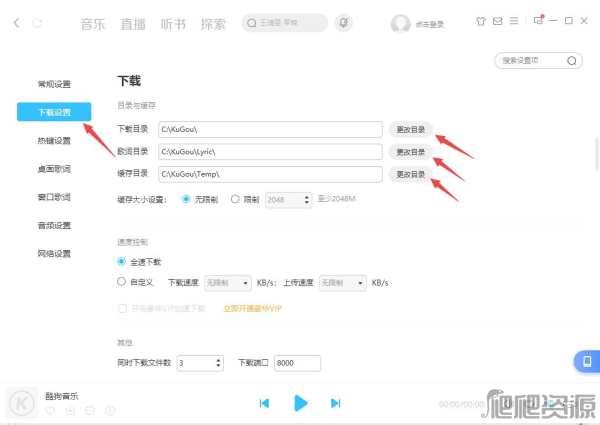Viewport: 600px width, 425px height.
Task: Open the 音乐 tab
Action: [93, 24]
